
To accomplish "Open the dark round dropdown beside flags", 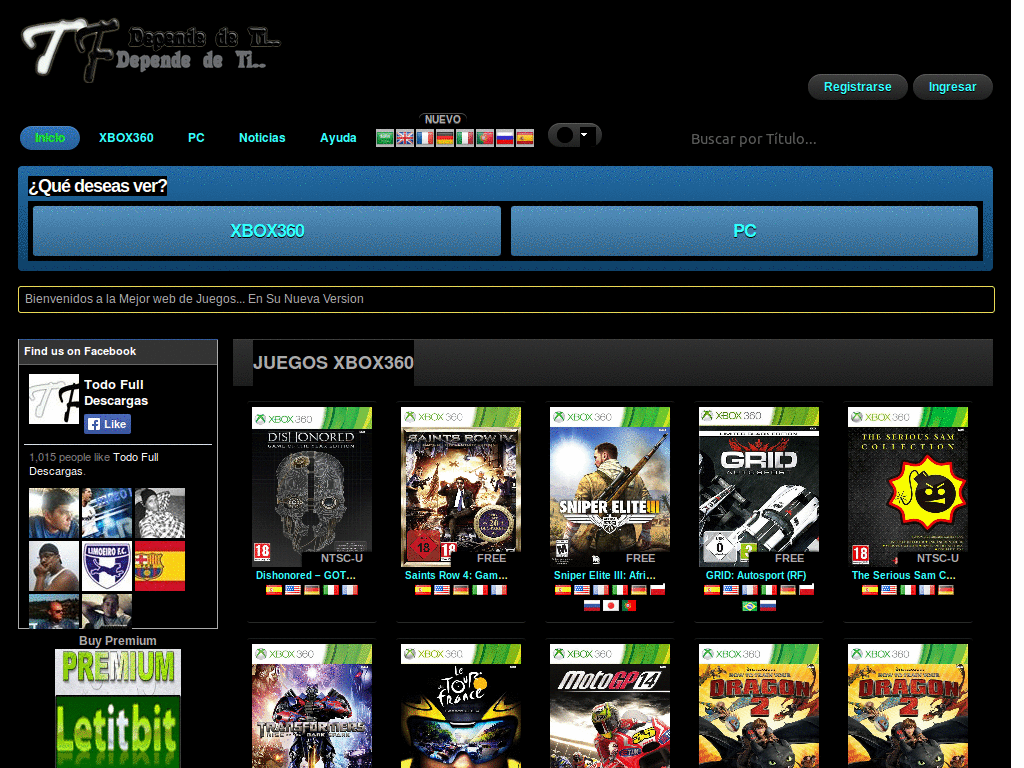I will tap(574, 135).
